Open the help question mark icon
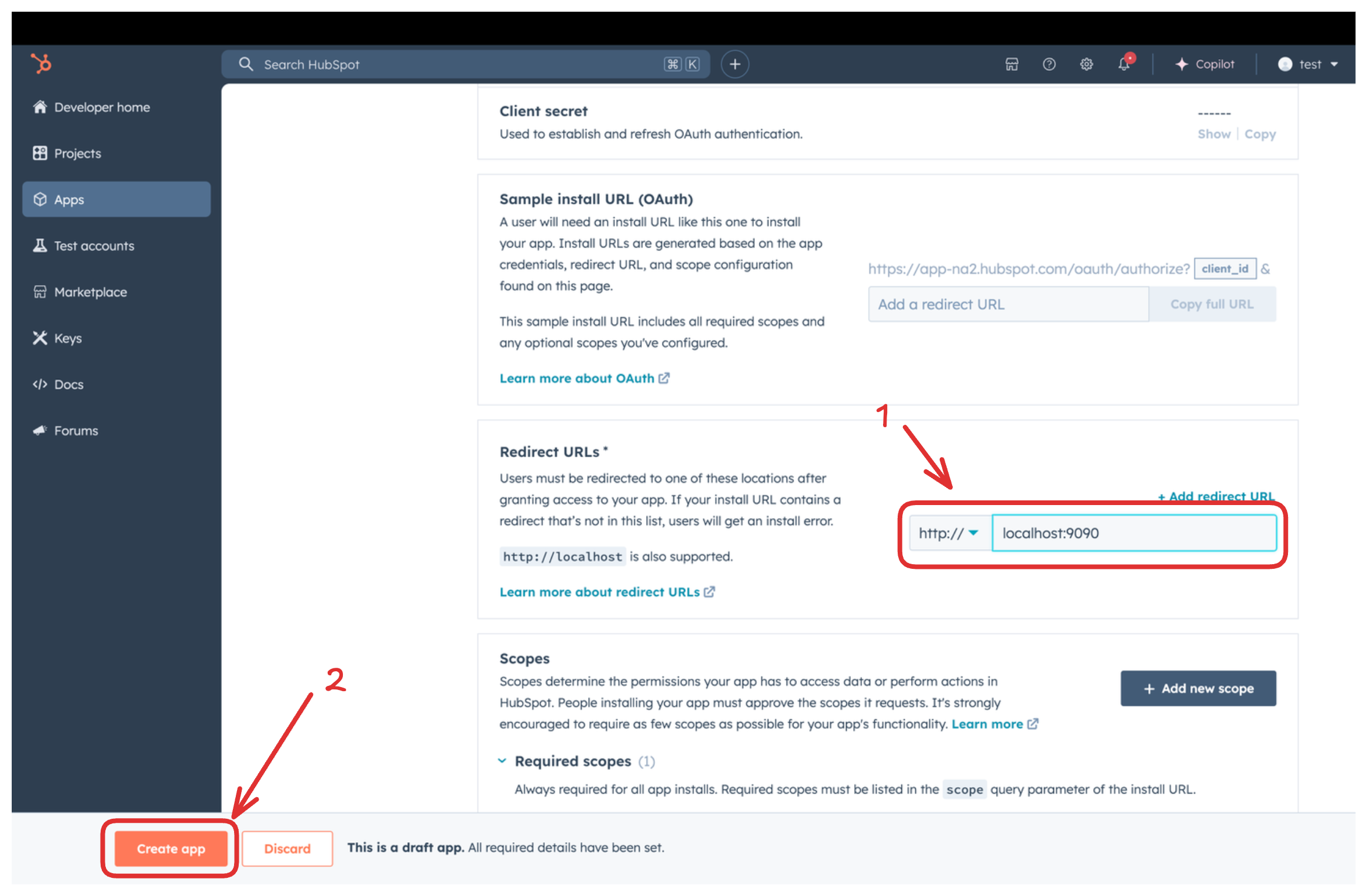The width and height of the screenshot is (1367, 896). click(x=1049, y=64)
